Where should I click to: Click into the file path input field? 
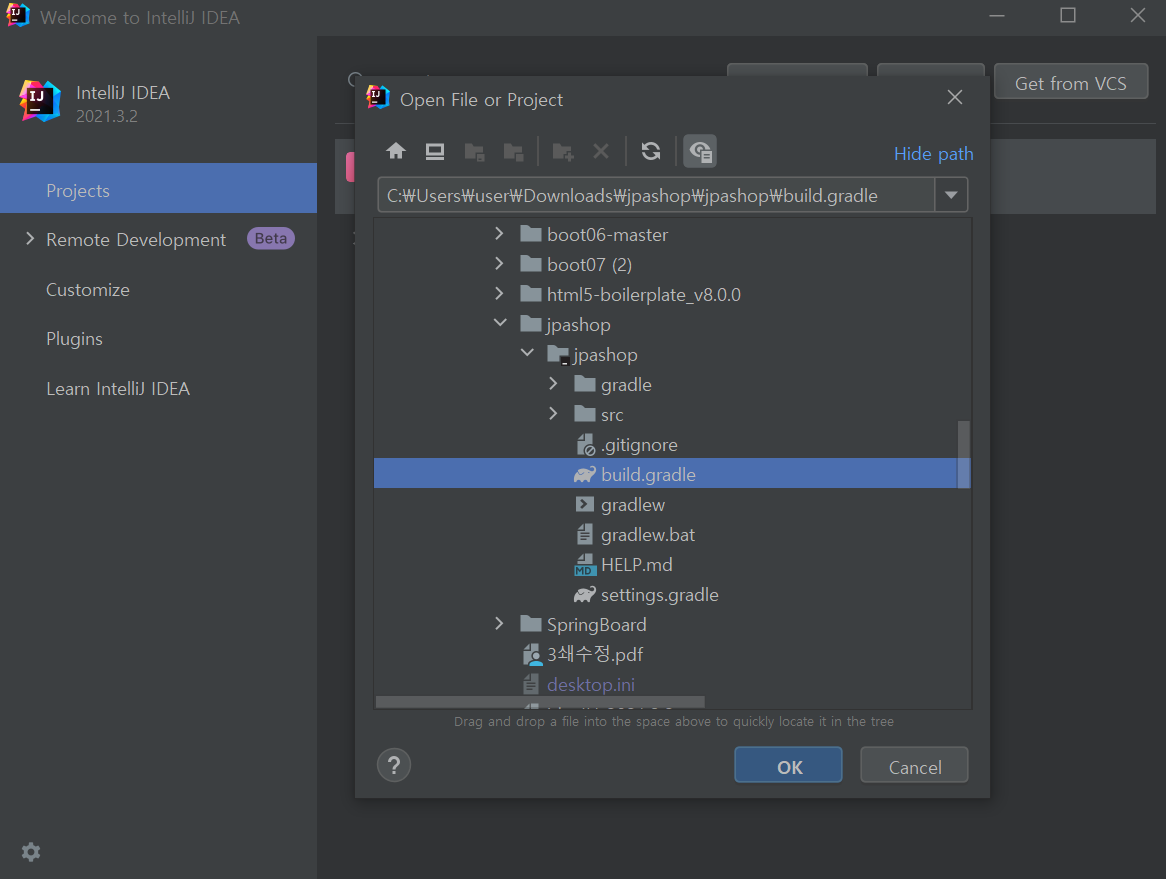[x=656, y=196]
